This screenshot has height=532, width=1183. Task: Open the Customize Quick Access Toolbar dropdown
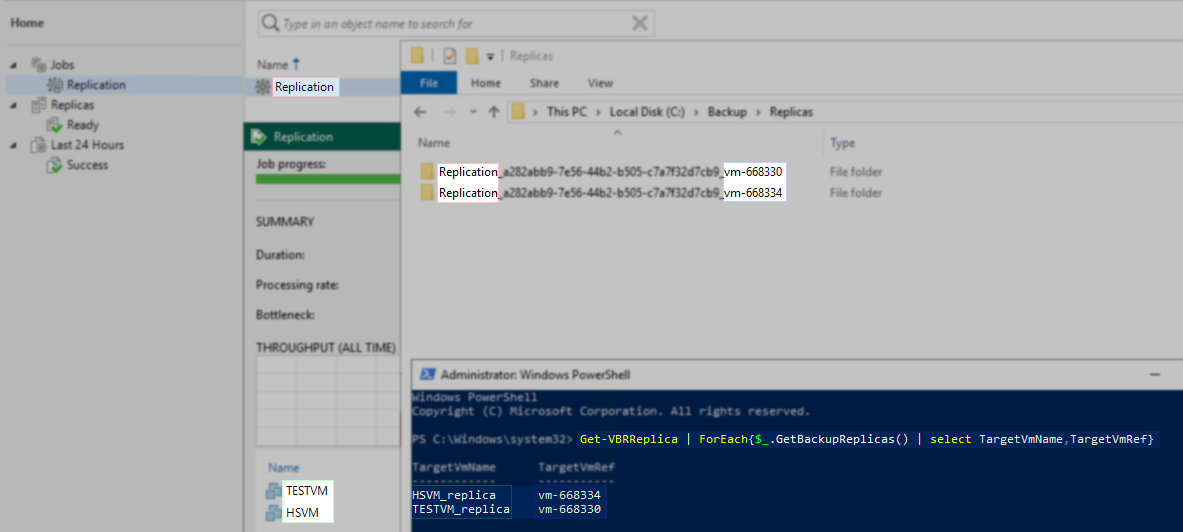[490, 56]
